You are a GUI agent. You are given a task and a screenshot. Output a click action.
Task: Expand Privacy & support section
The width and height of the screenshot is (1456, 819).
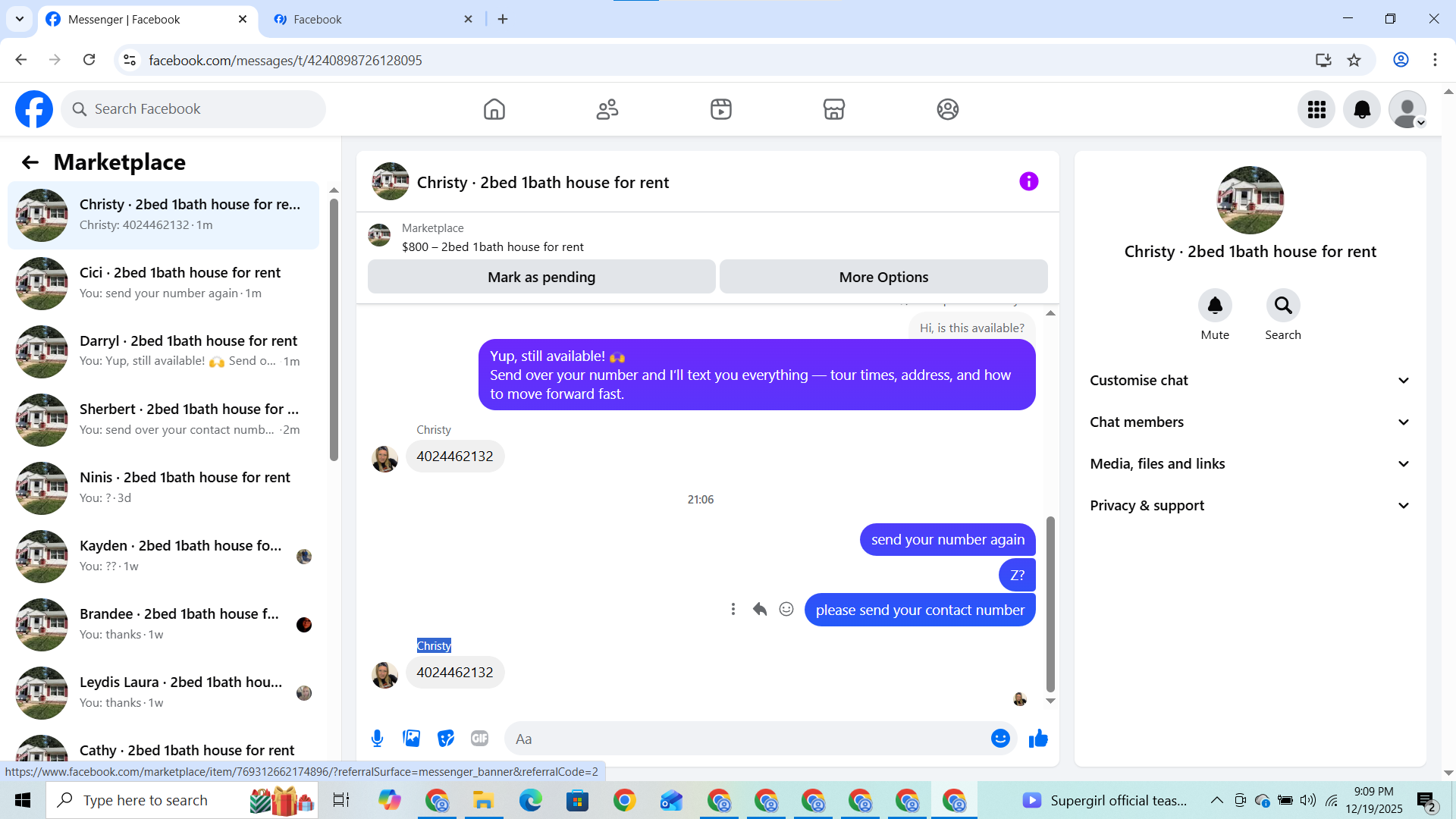pos(1250,506)
